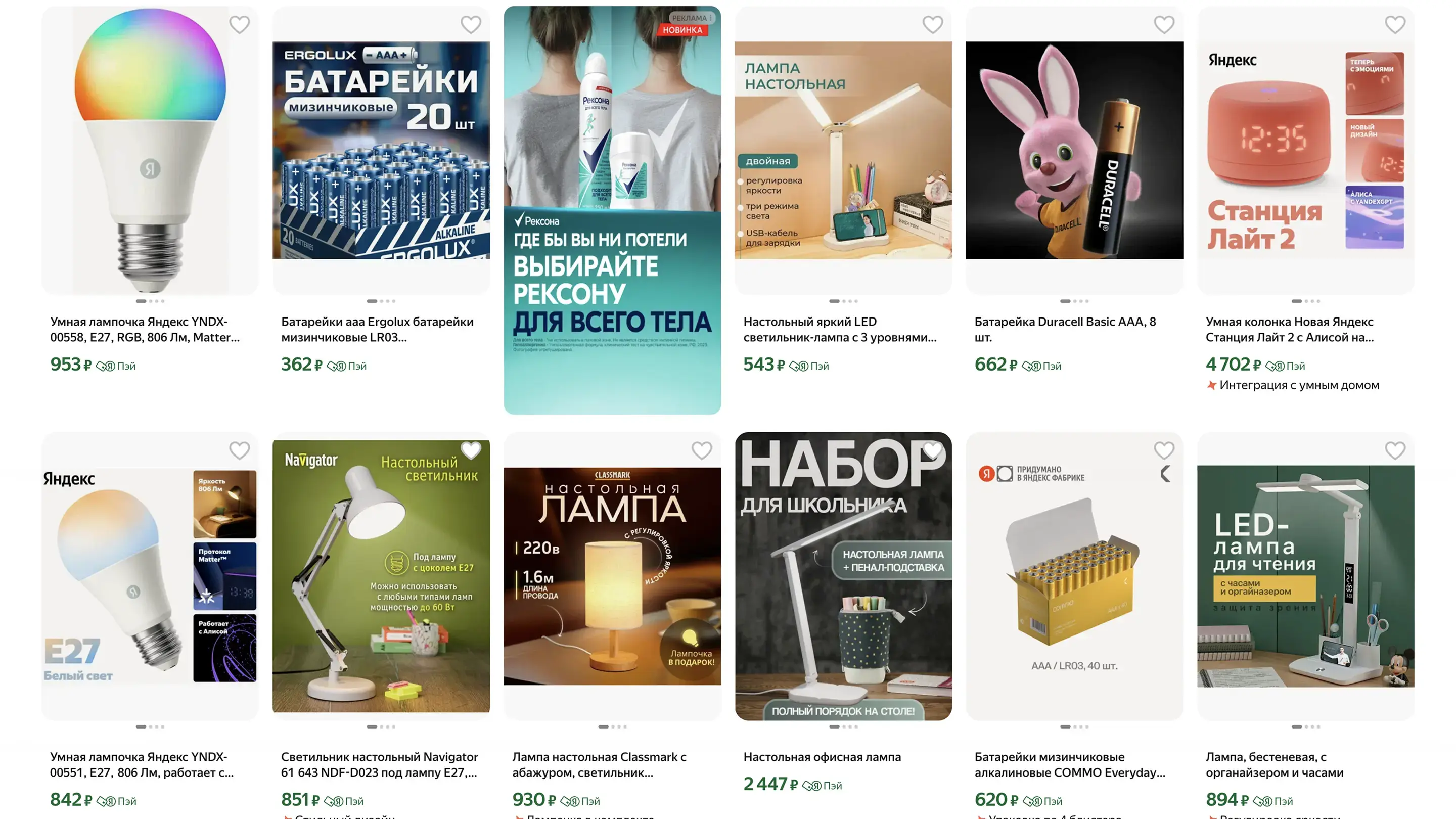This screenshot has width=1456, height=819.
Task: Open Батарейка Duracell Basic AAA product link
Action: [1065, 330]
